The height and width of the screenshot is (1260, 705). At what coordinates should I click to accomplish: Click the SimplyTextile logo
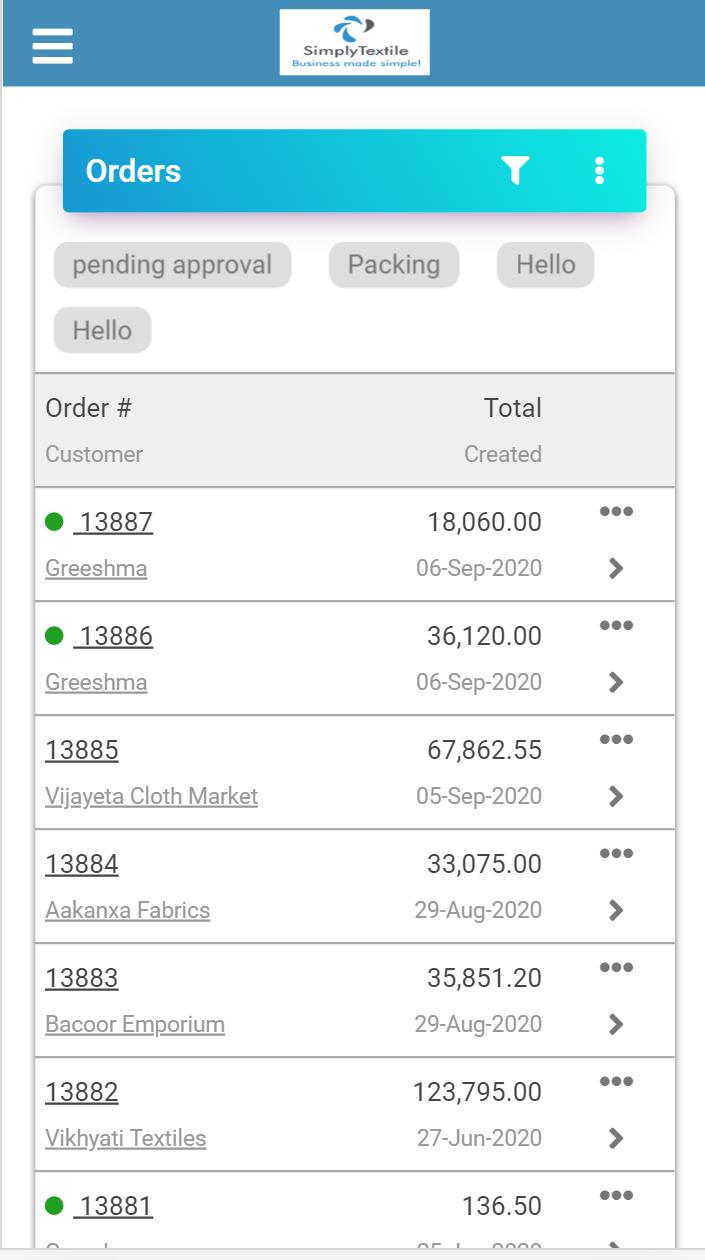pos(355,43)
